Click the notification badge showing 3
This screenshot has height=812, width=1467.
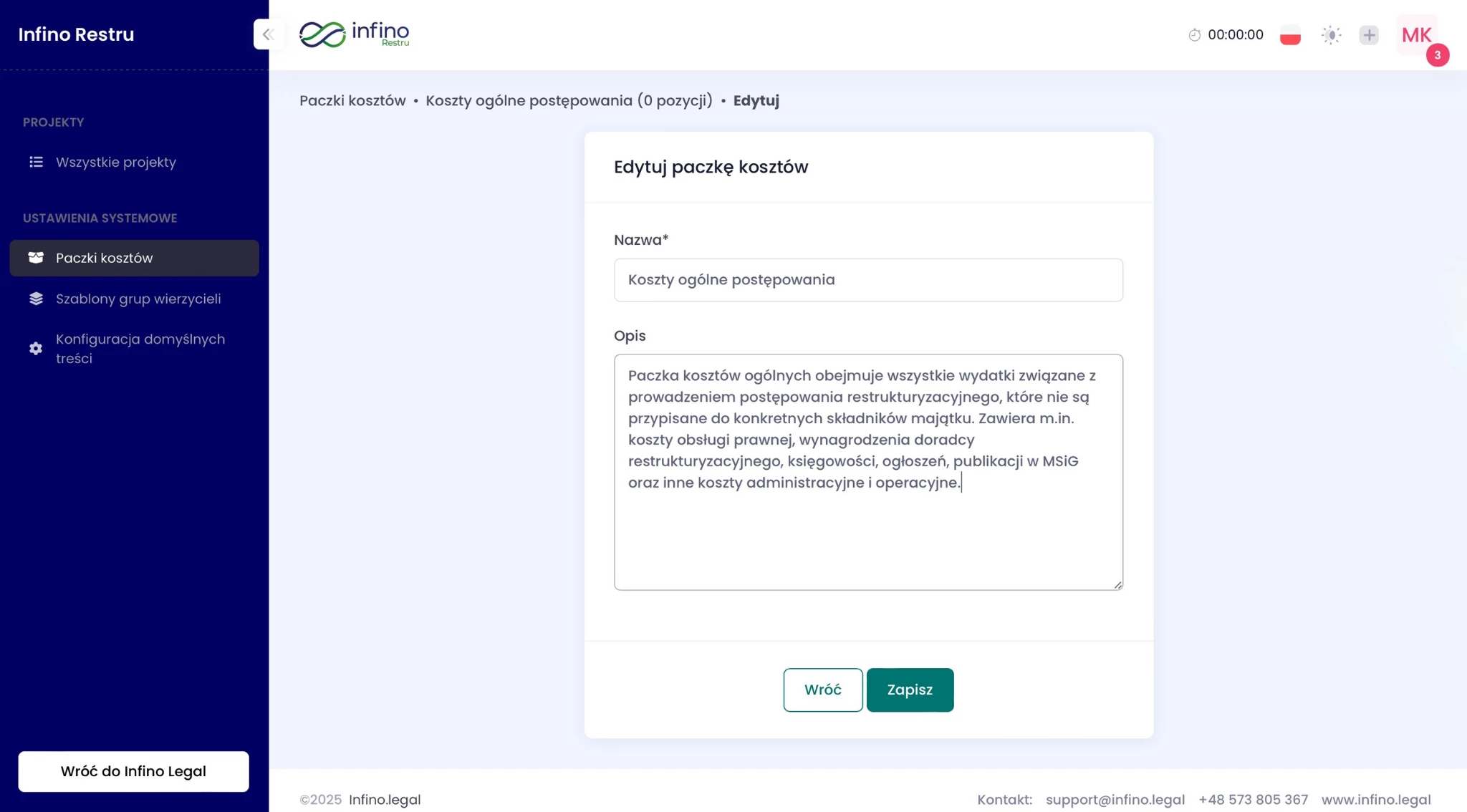pyautogui.click(x=1437, y=55)
